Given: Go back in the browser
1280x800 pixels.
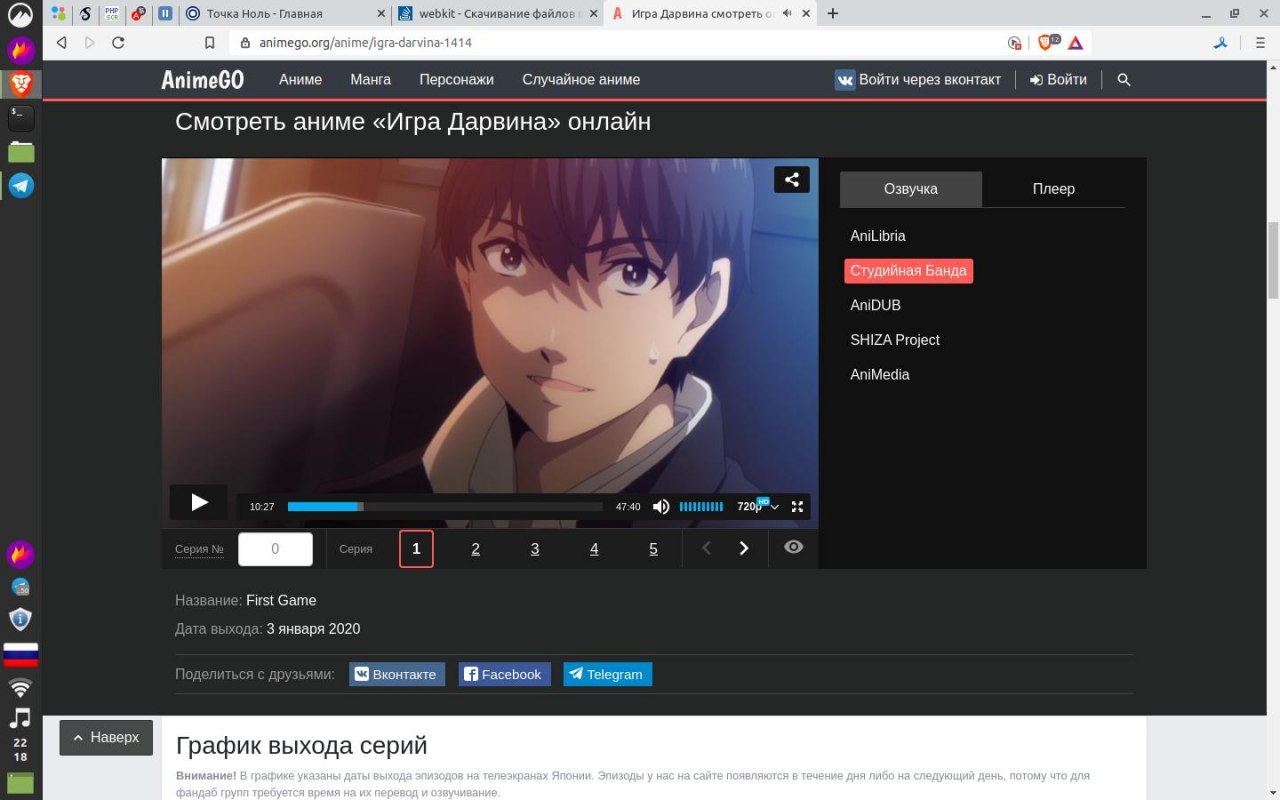Looking at the screenshot, I should (x=62, y=43).
